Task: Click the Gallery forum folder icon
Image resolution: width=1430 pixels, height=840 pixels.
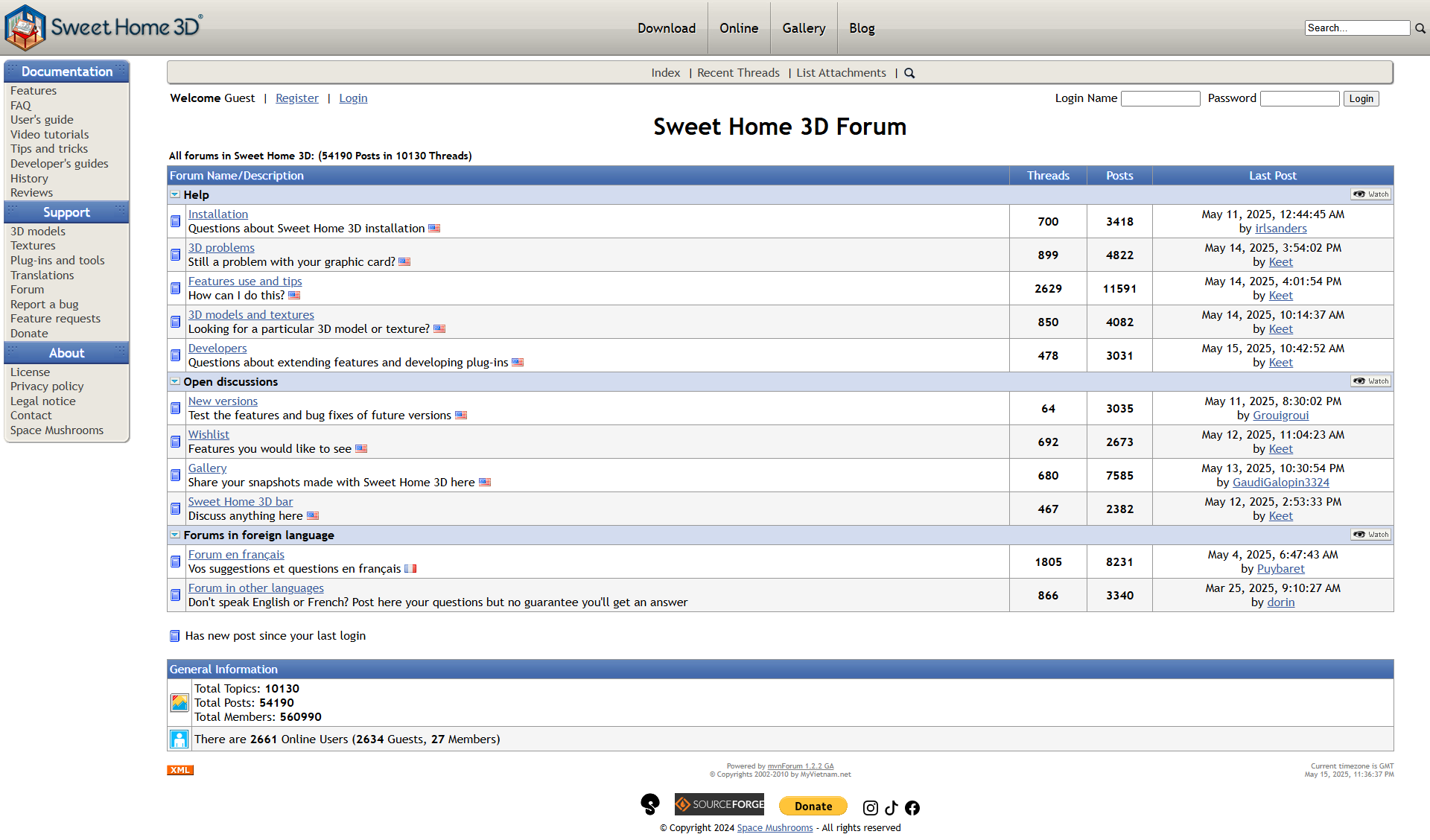Action: click(176, 476)
